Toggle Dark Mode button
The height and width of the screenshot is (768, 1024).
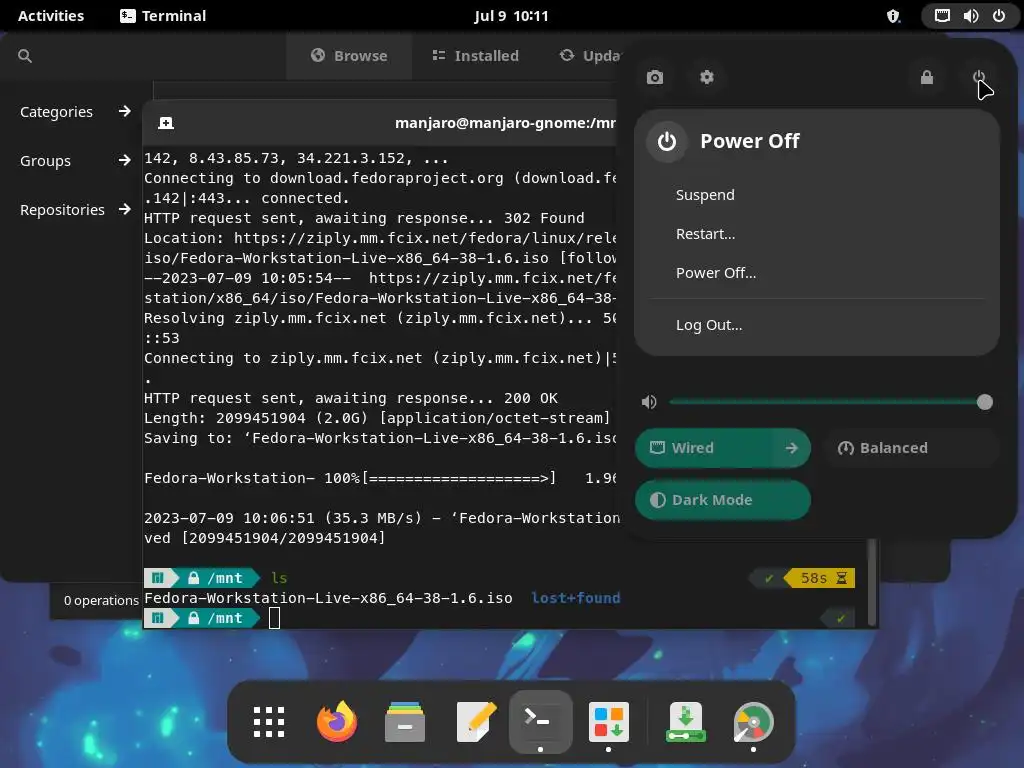click(x=723, y=500)
